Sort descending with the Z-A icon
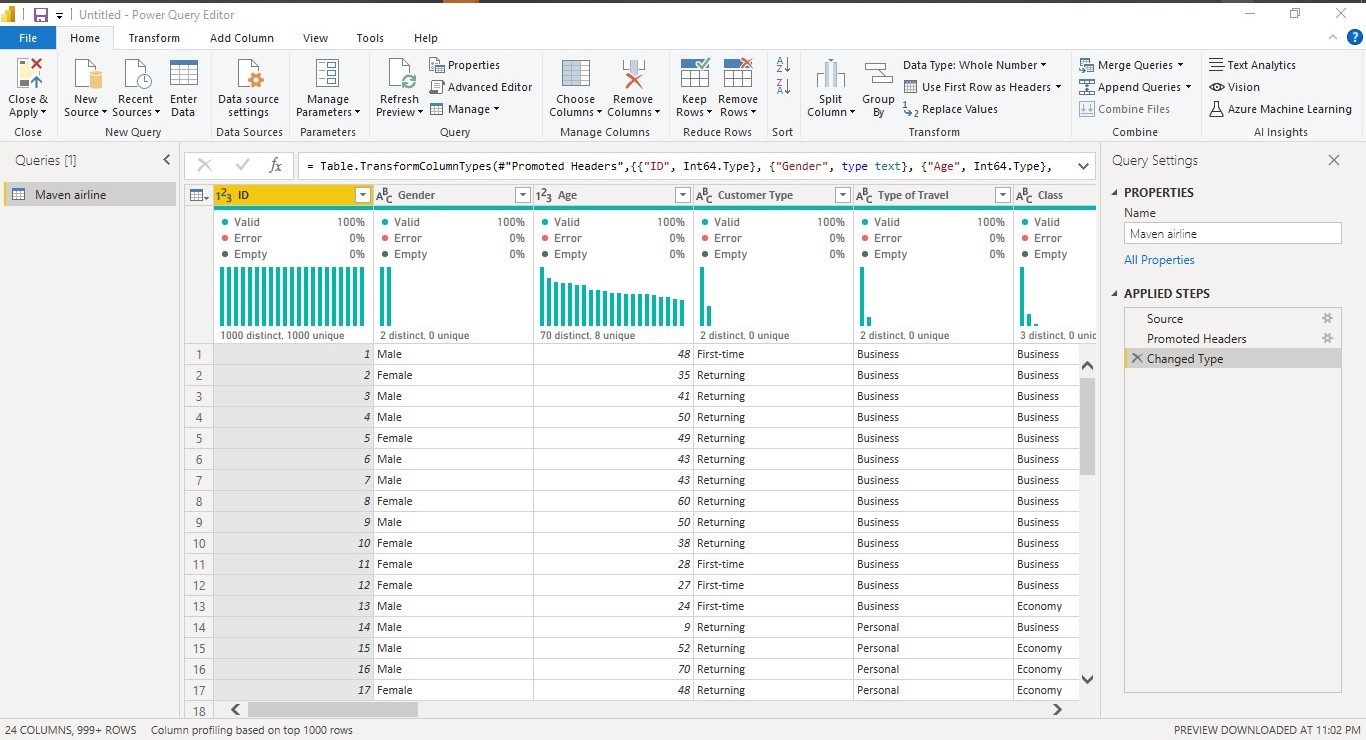The width and height of the screenshot is (1366, 740). click(x=783, y=87)
